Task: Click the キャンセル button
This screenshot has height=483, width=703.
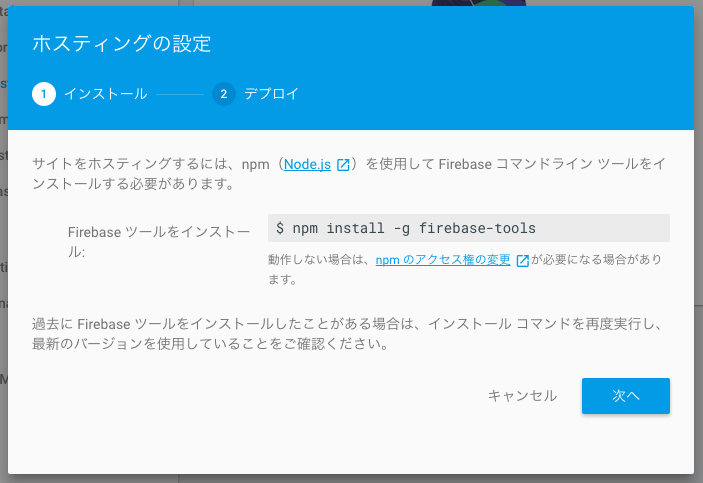Action: 522,396
